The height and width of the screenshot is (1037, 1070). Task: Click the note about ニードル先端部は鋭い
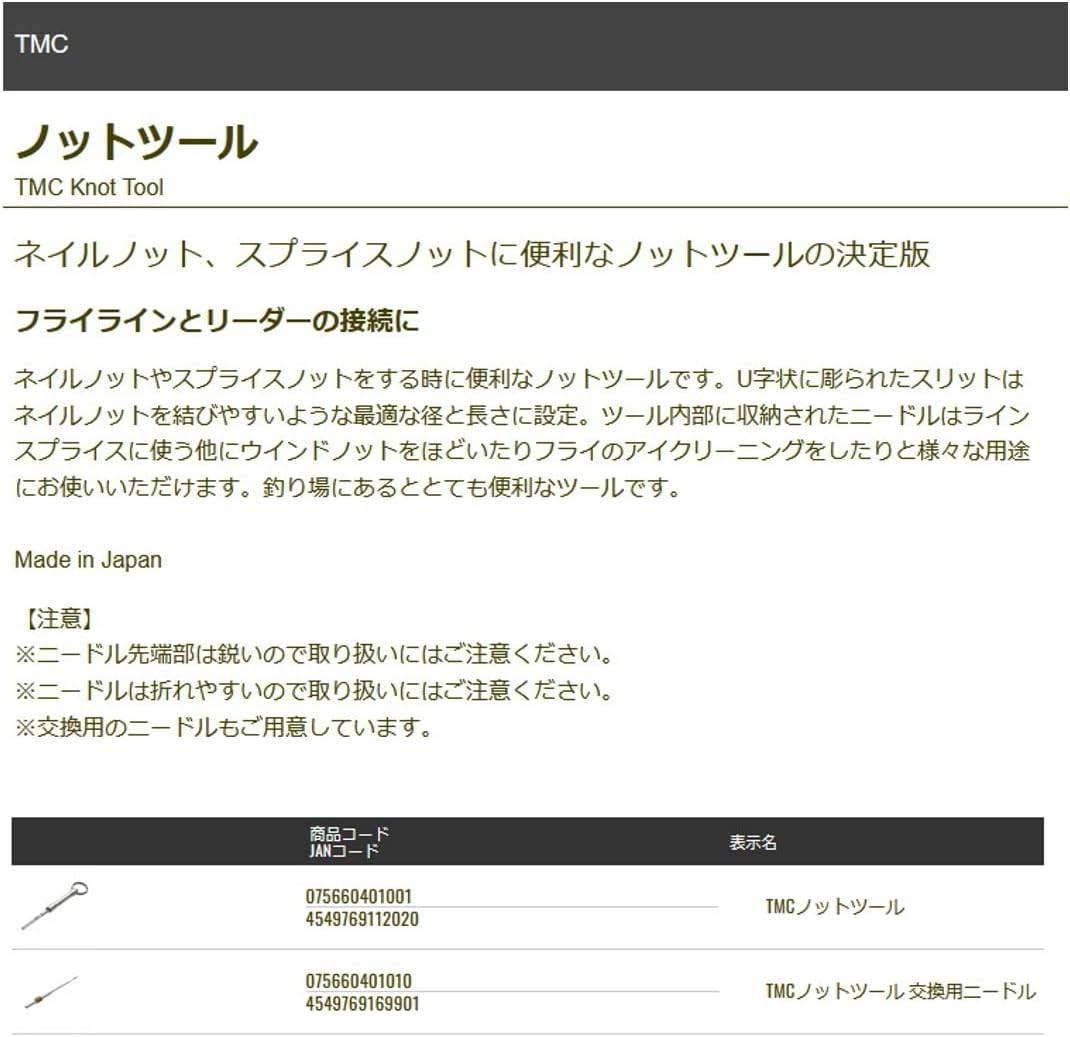pyautogui.click(x=313, y=654)
